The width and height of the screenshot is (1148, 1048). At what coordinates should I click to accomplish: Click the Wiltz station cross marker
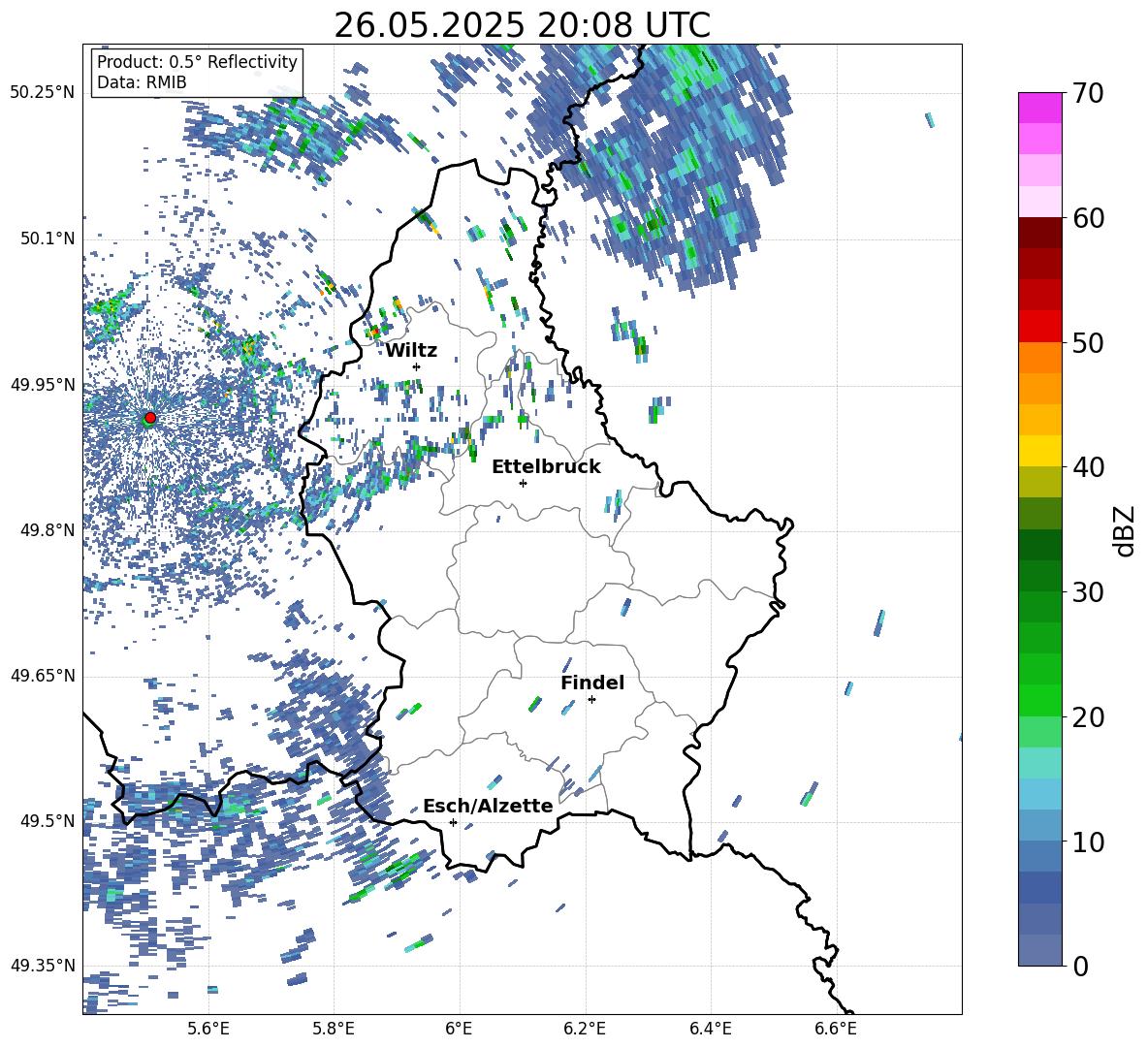pyautogui.click(x=417, y=366)
